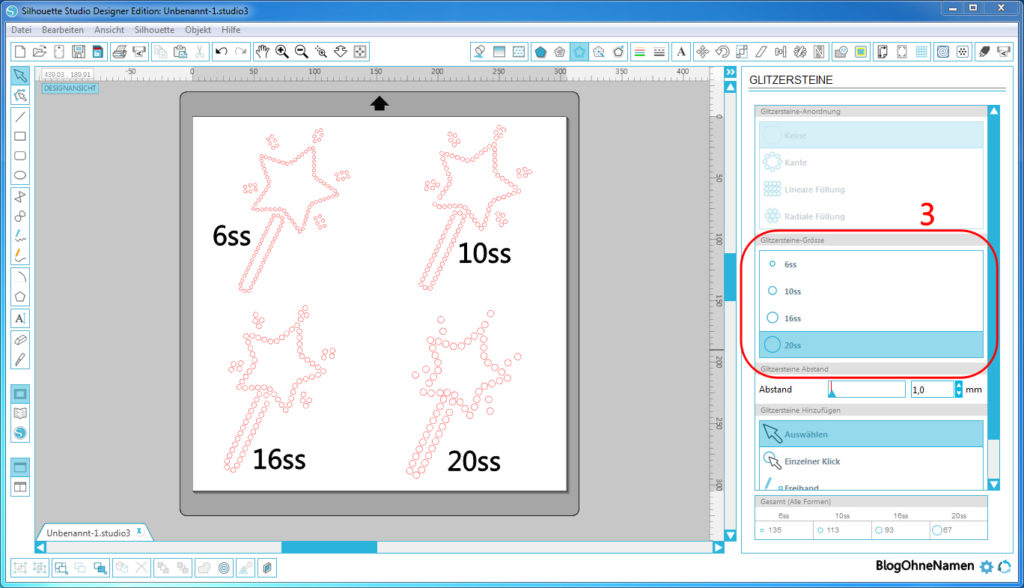Open the Datei menu

click(x=21, y=30)
